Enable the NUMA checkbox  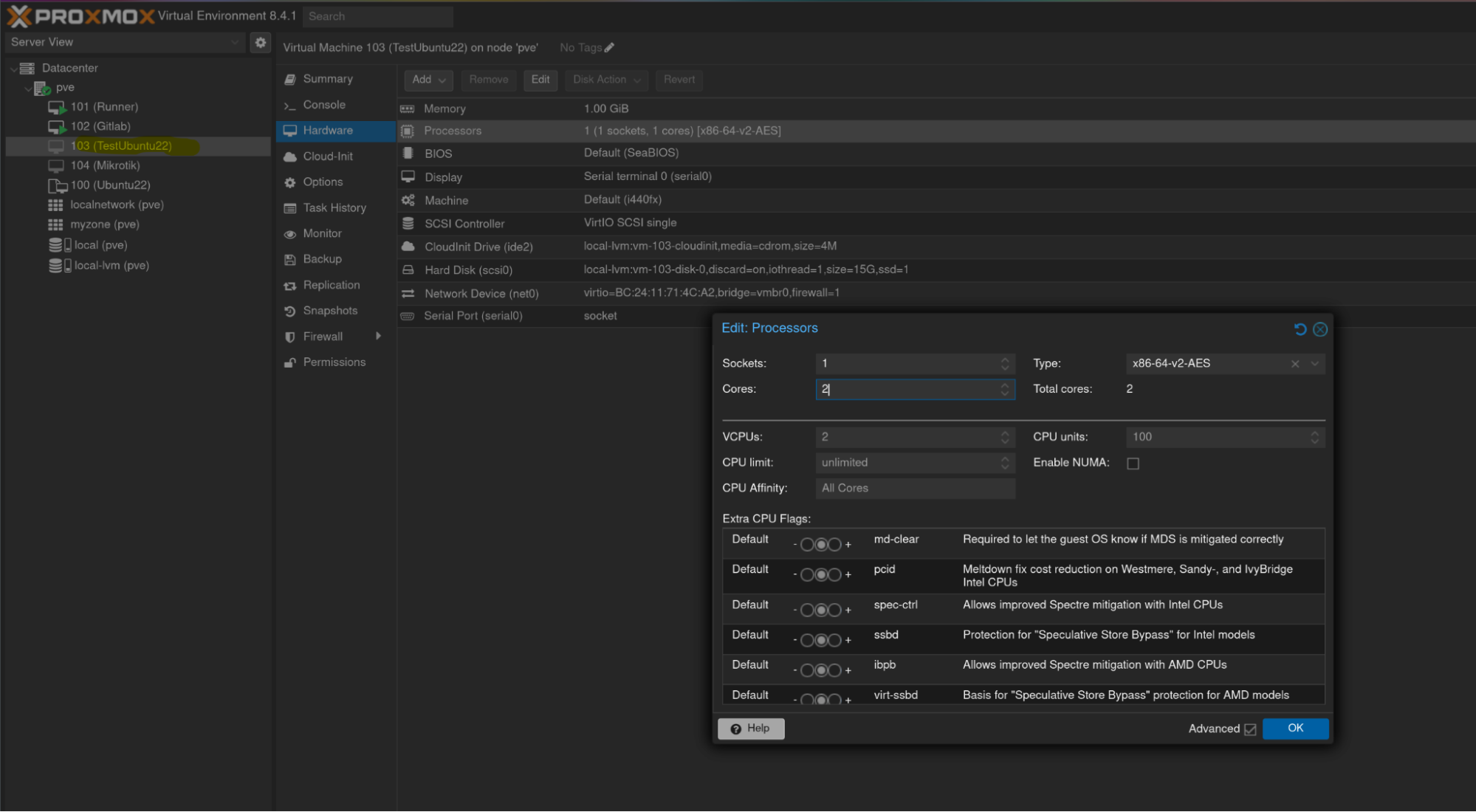(1133, 464)
